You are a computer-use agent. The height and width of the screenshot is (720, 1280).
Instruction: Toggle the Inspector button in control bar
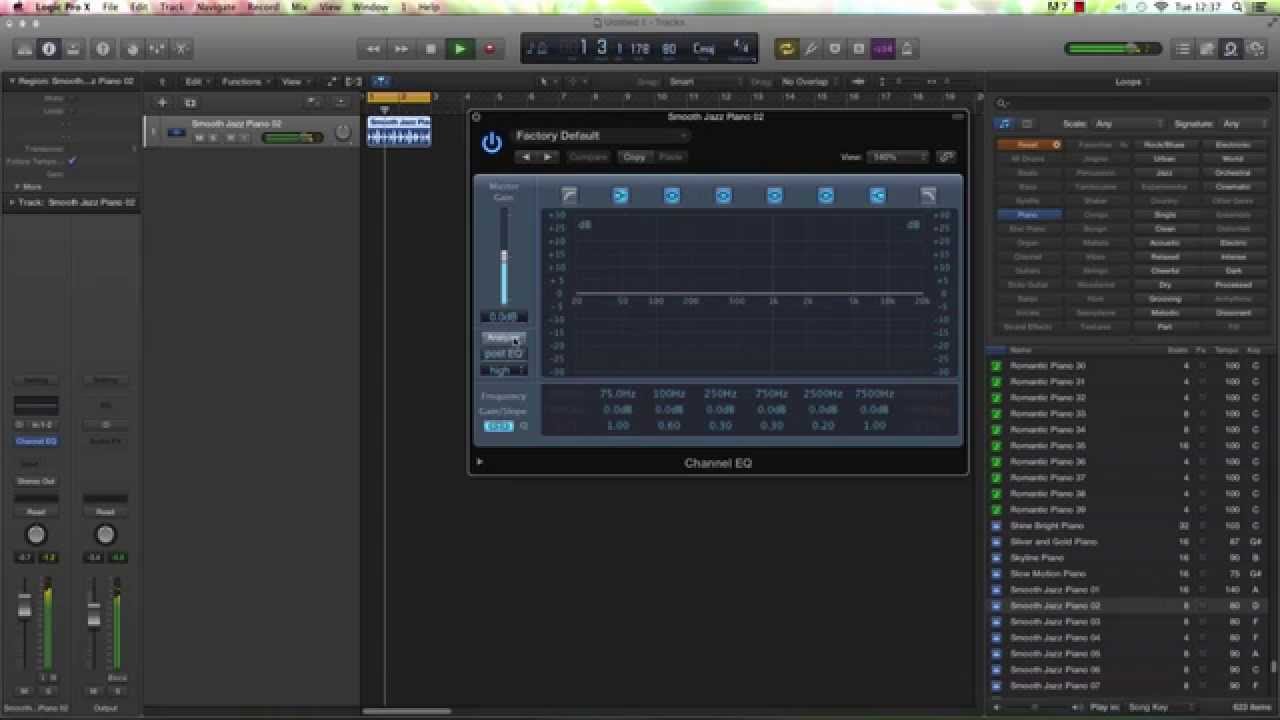point(48,49)
